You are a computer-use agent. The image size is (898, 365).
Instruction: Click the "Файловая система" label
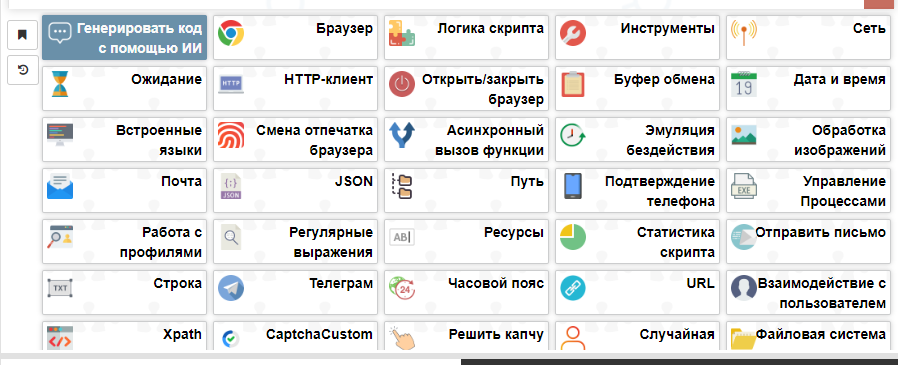pyautogui.click(x=821, y=334)
